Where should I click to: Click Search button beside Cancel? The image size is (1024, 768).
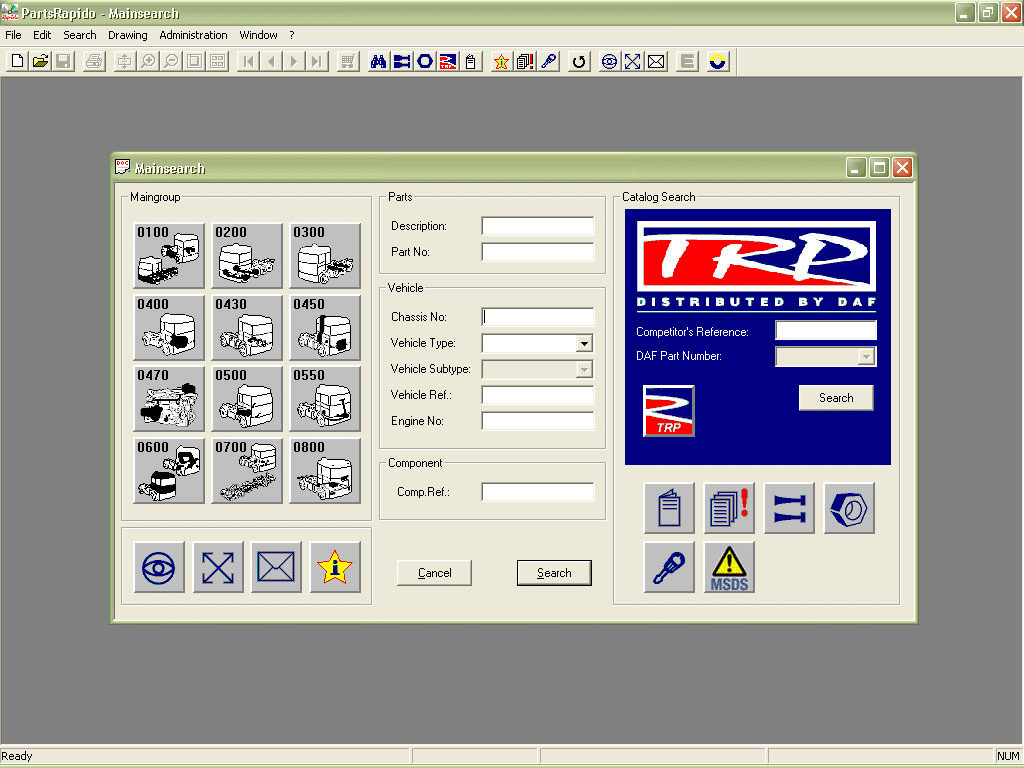[x=554, y=573]
